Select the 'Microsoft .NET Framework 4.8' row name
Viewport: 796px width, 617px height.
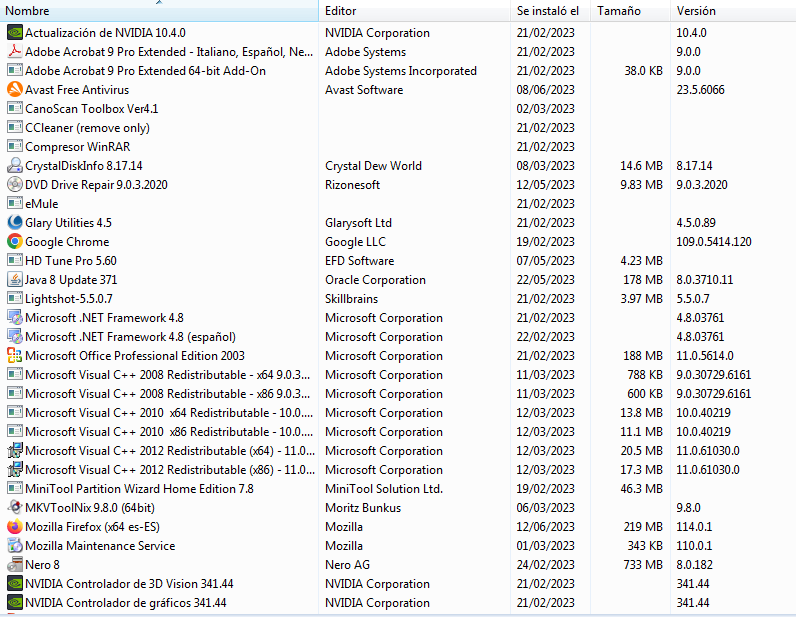click(104, 318)
